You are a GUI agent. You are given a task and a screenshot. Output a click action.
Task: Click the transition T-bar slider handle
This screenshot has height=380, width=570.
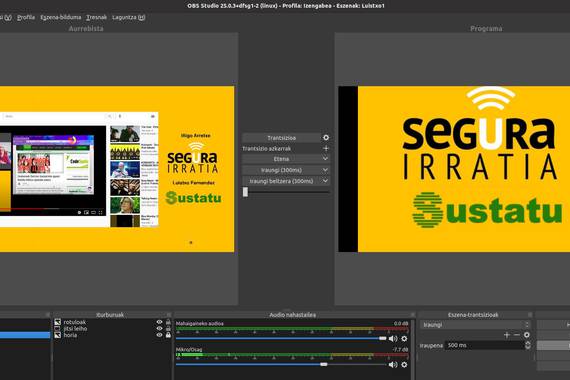245,192
